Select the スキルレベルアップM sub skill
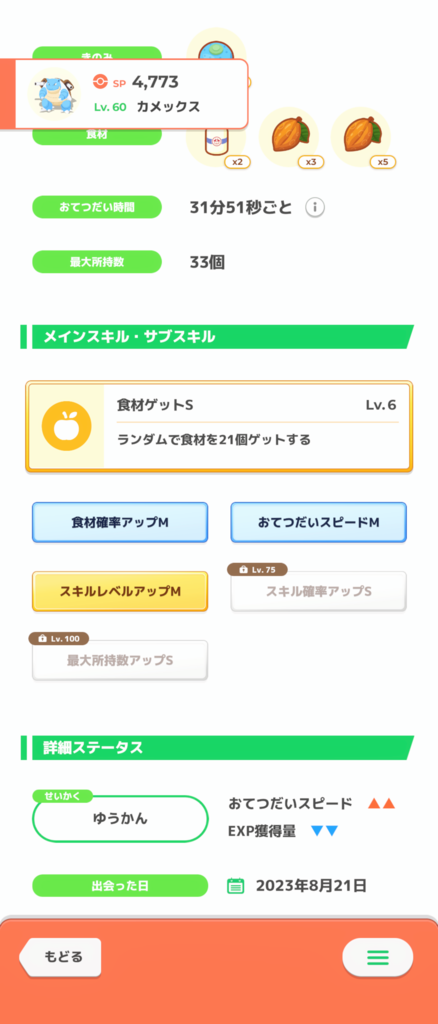Image resolution: width=438 pixels, height=1024 pixels. coord(120,591)
